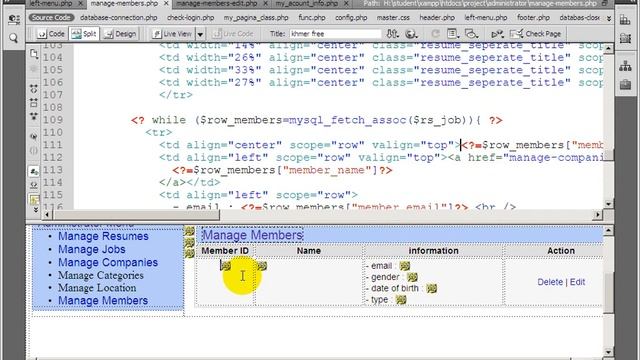Click the Live Code button

233,34
